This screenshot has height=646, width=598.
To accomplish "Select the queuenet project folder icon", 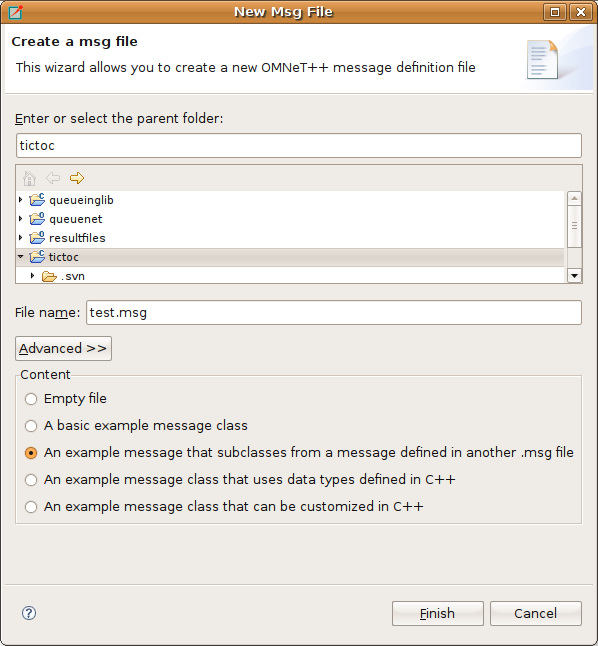I will point(37,219).
